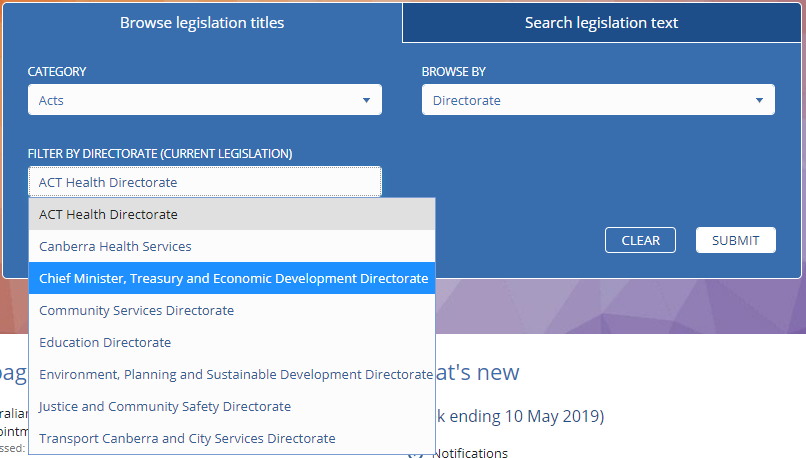Screen dimensions: 806x458
Task: Select ACT Health Directorate option
Action: 232,214
